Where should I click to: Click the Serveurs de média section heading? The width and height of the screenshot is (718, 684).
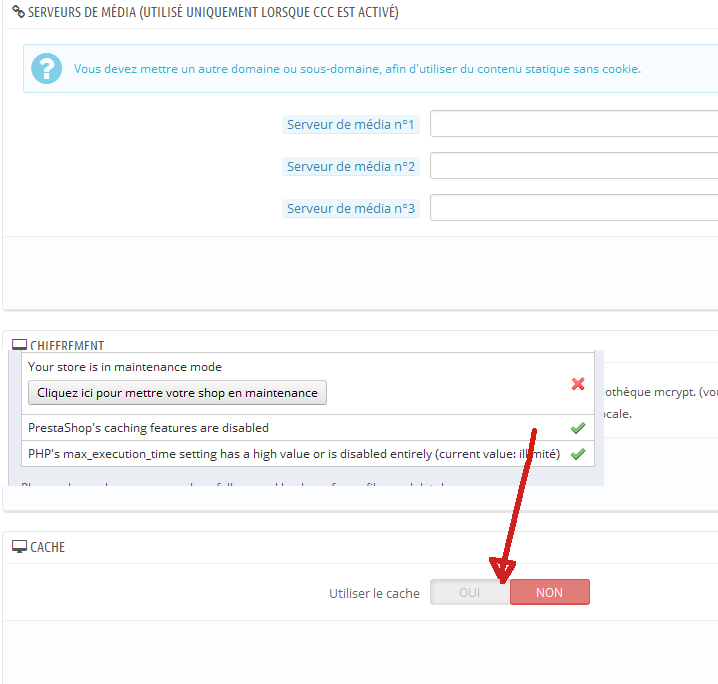pyautogui.click(x=213, y=12)
